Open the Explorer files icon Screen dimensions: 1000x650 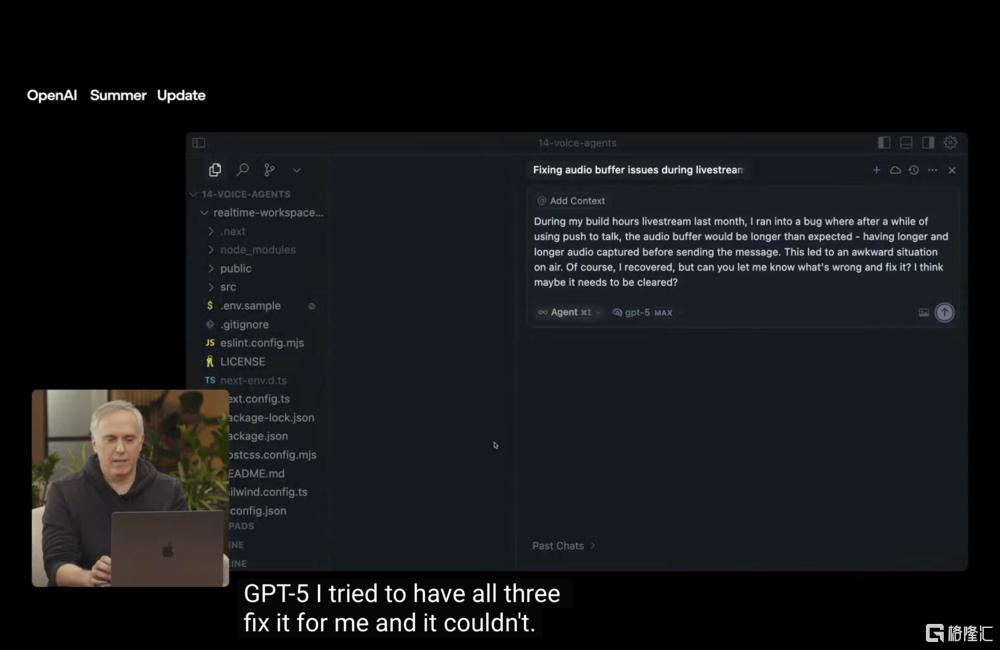coord(215,170)
